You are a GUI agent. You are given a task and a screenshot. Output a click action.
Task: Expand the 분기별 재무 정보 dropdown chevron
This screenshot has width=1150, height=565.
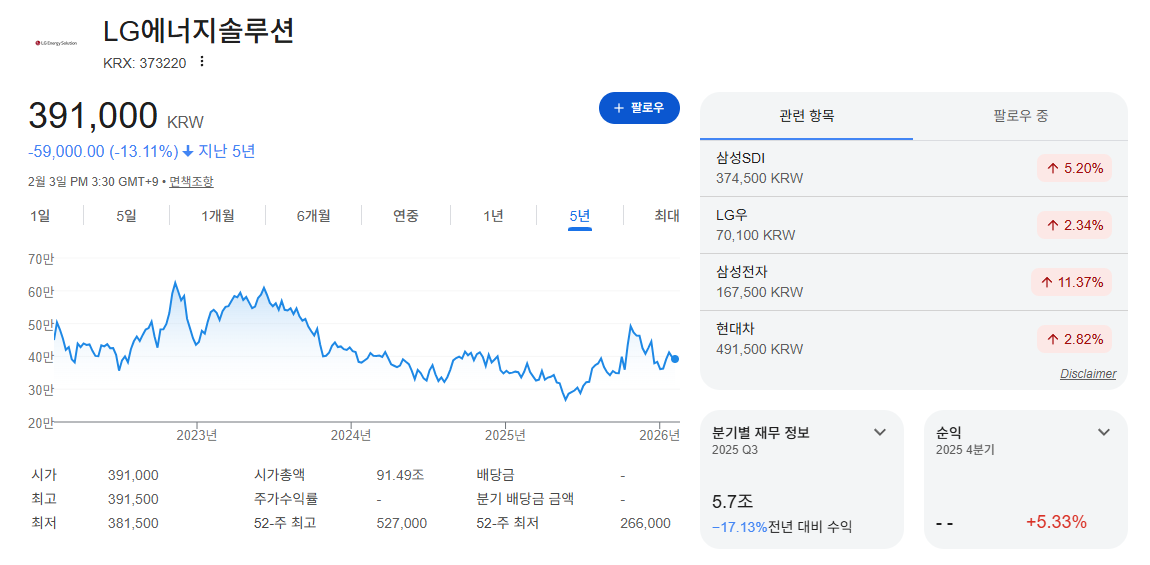pyautogui.click(x=880, y=432)
